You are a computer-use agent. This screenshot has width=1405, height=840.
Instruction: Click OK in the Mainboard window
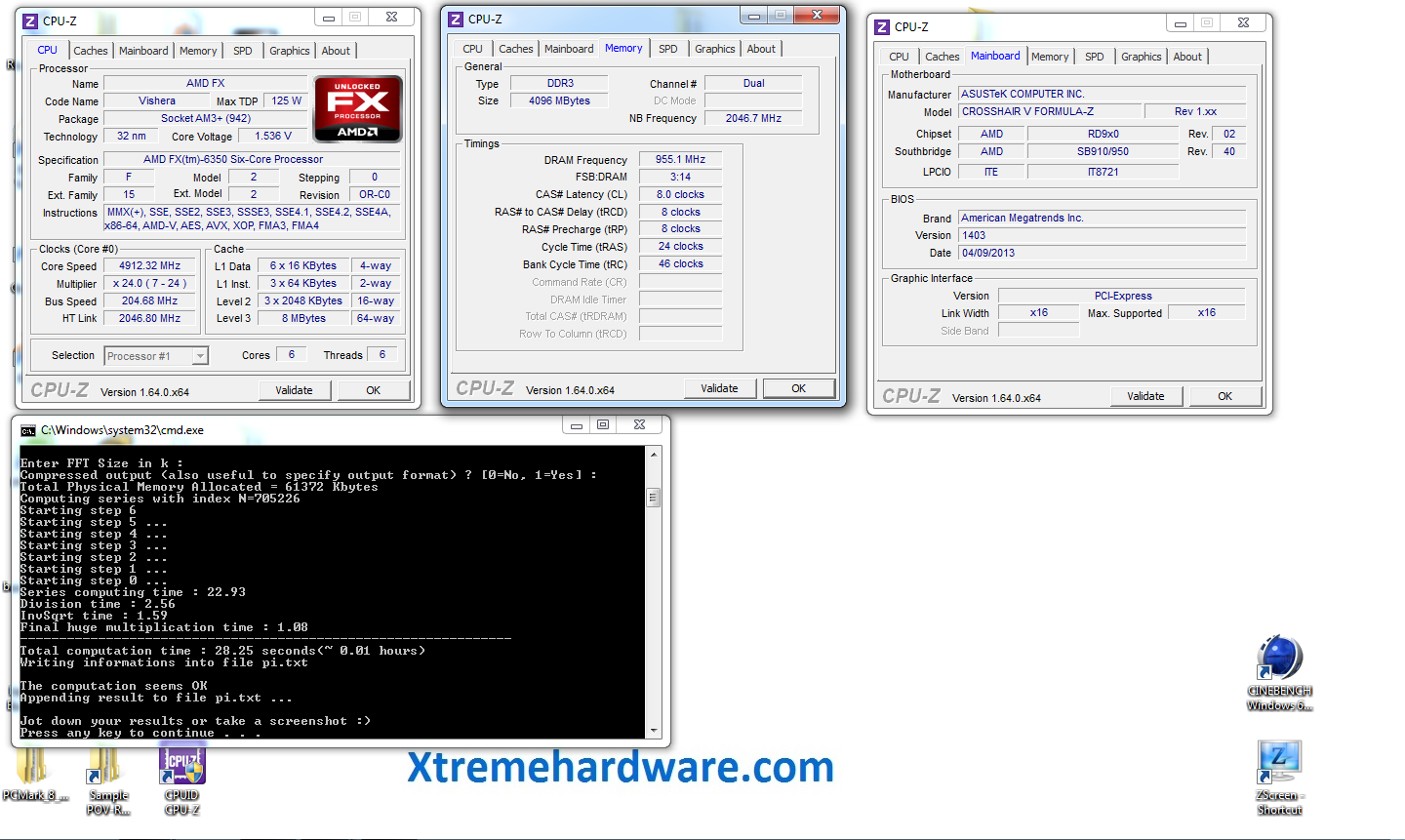[1225, 396]
